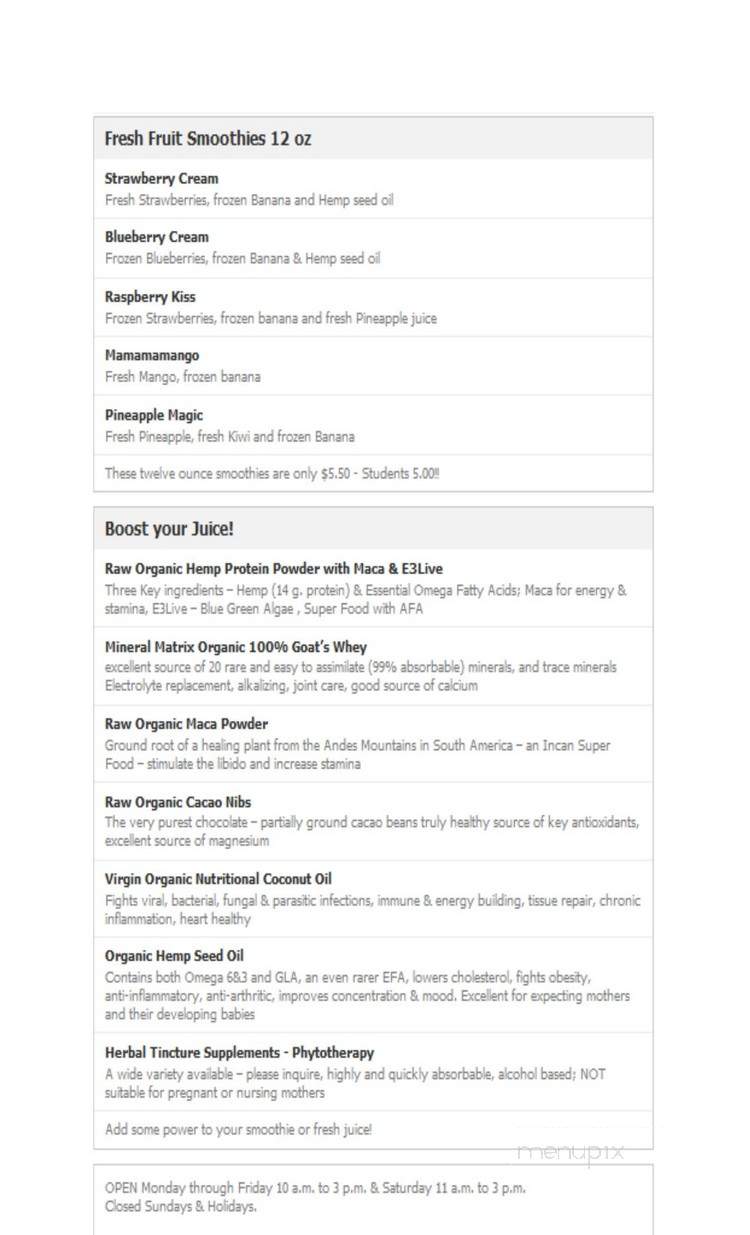The height and width of the screenshot is (1235, 750).
Task: Click Herbal Tincture Supplements - Phytotherapy title
Action: (x=240, y=1053)
